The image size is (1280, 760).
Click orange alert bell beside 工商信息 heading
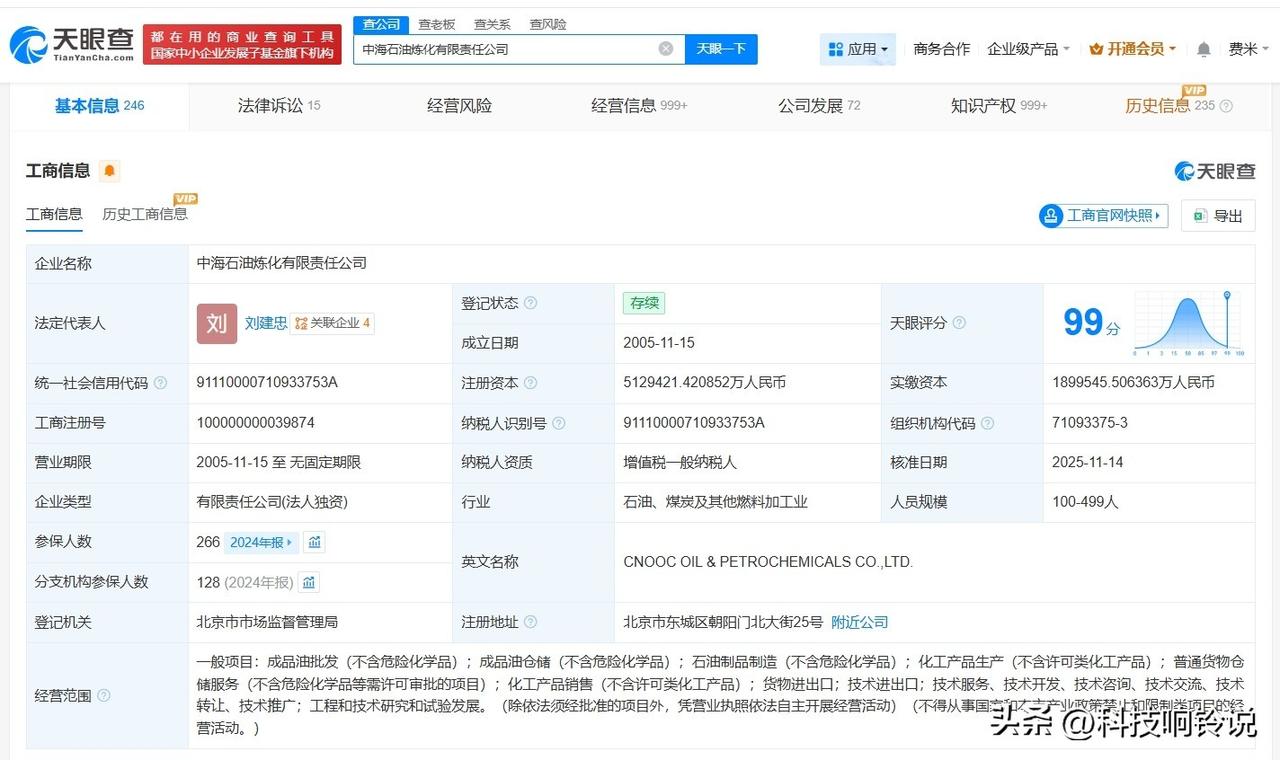click(109, 171)
